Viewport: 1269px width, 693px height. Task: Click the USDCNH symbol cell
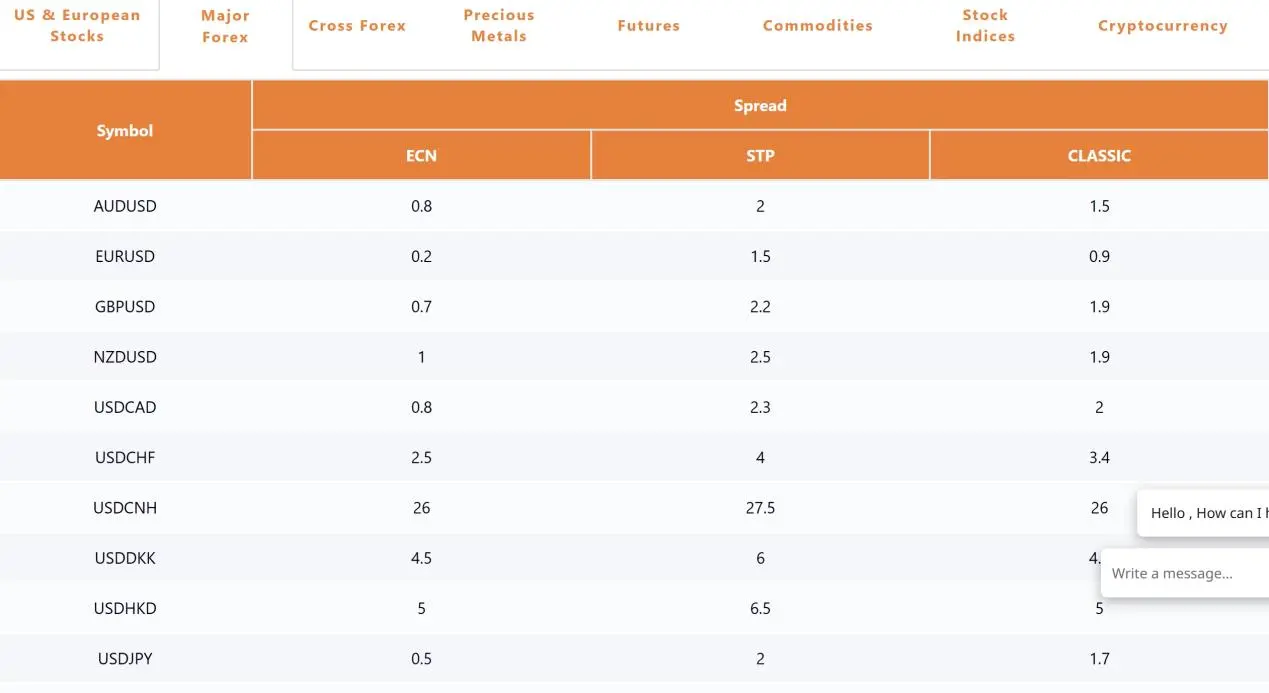(x=125, y=508)
